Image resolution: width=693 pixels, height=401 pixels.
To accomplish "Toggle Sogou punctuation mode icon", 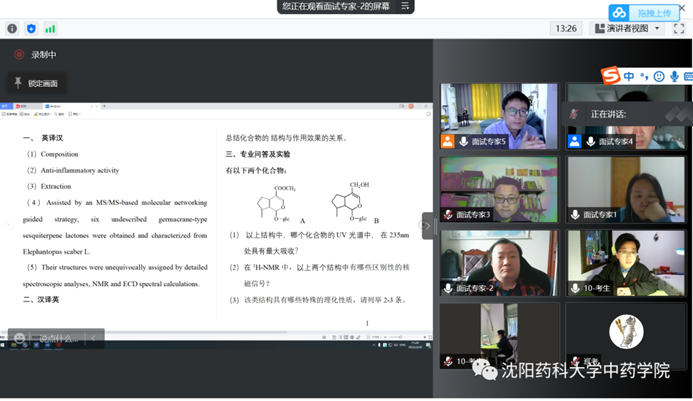I will [x=644, y=76].
